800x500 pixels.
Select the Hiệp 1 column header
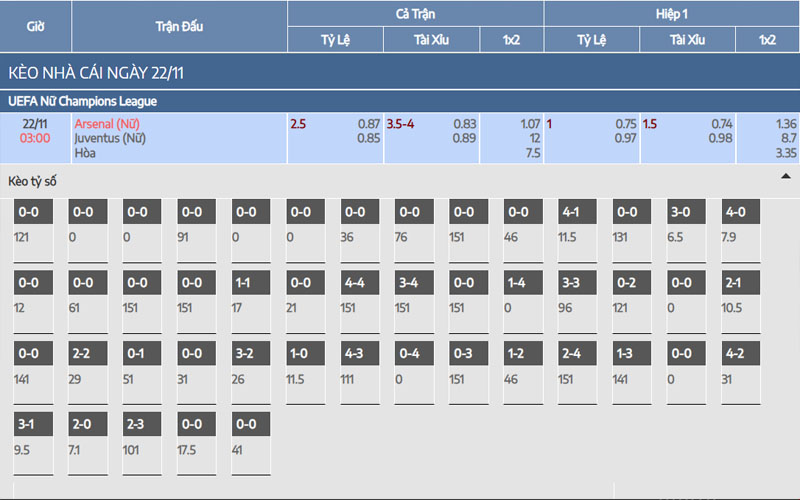[x=671, y=13]
